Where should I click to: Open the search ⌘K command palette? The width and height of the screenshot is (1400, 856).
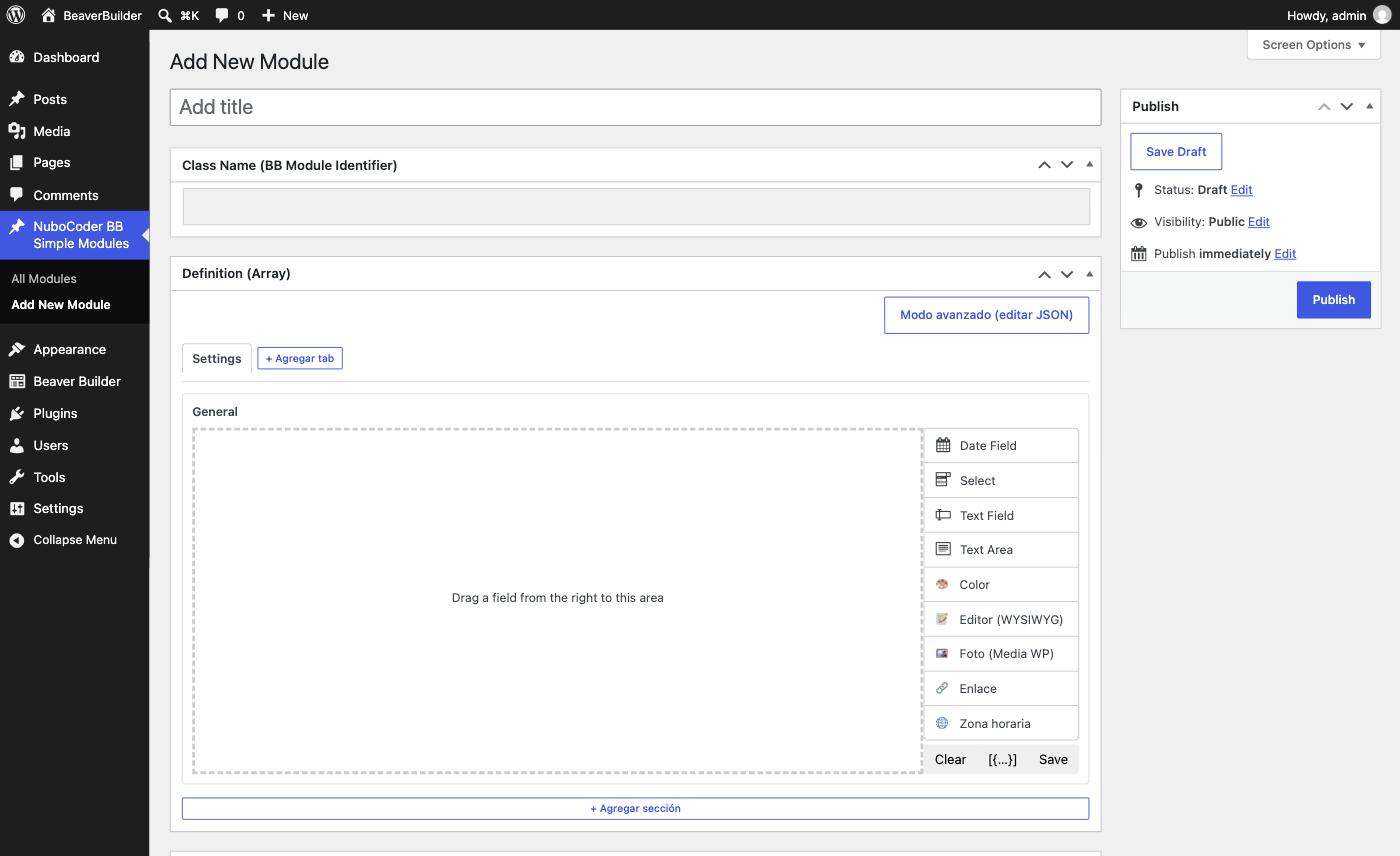tap(179, 15)
